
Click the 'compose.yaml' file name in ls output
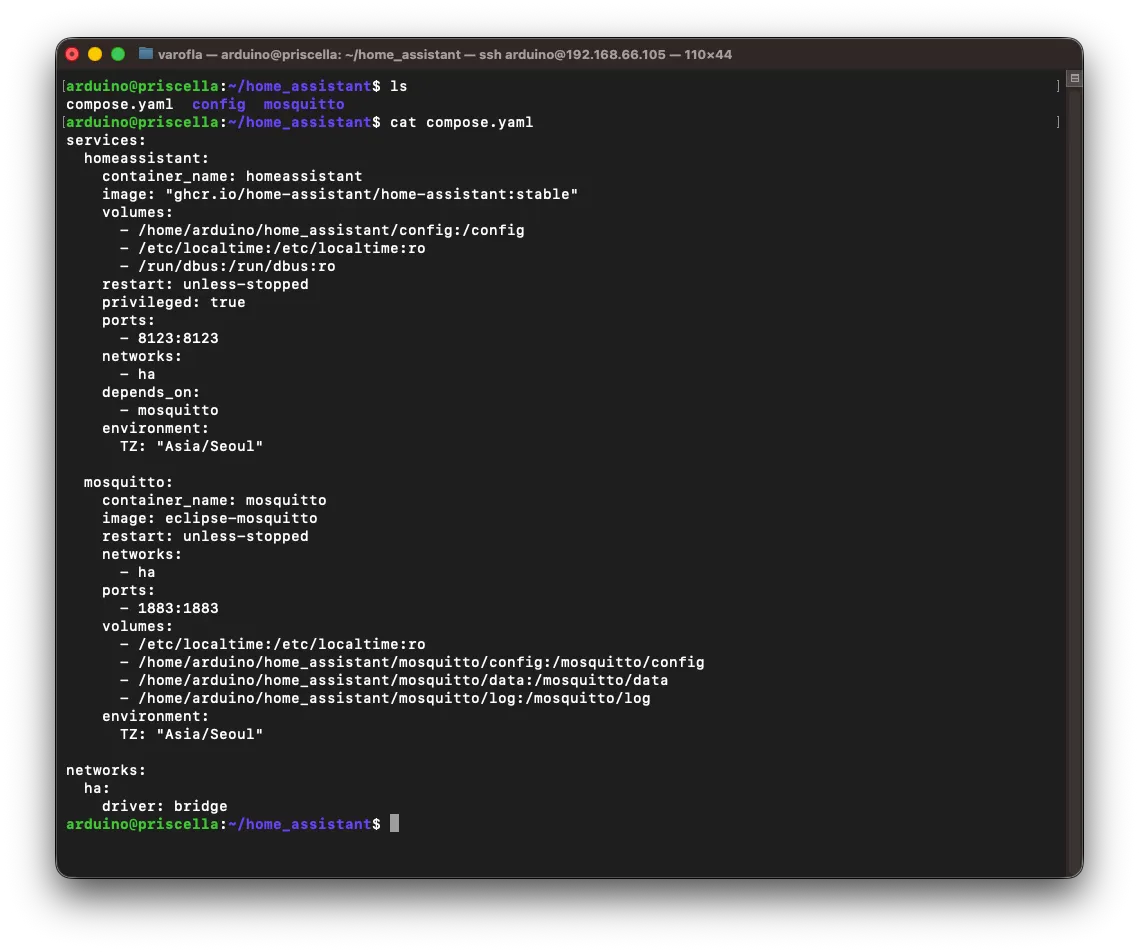(x=120, y=105)
